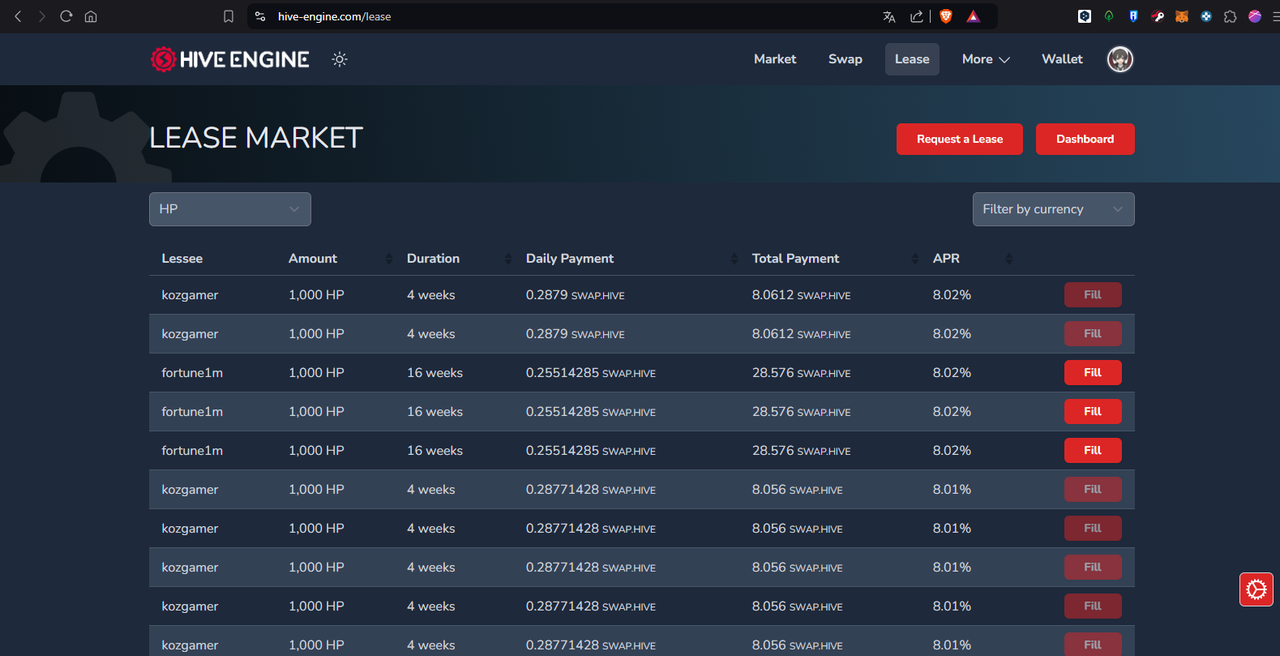The image size is (1280, 656).
Task: Click the LEASE MARKET heading
Action: click(x=256, y=138)
